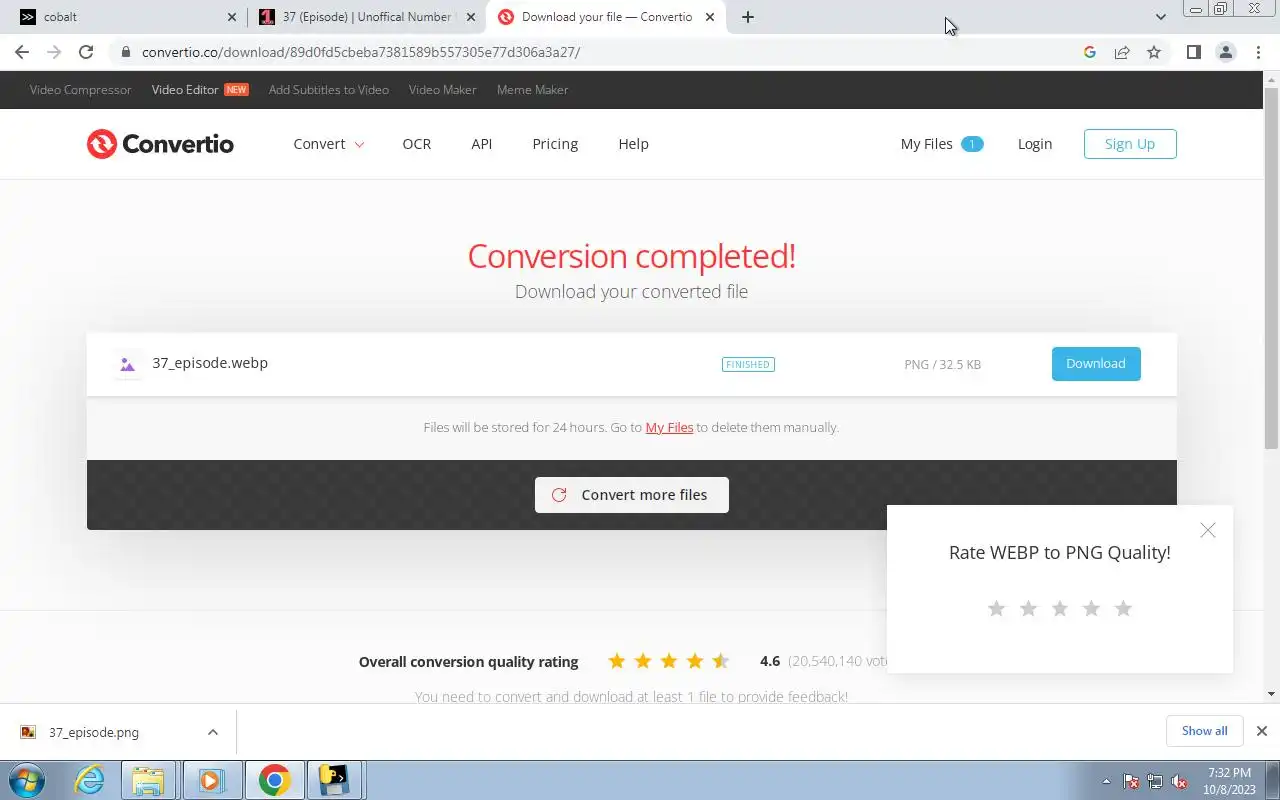Open Video Compressor link

[x=80, y=90]
